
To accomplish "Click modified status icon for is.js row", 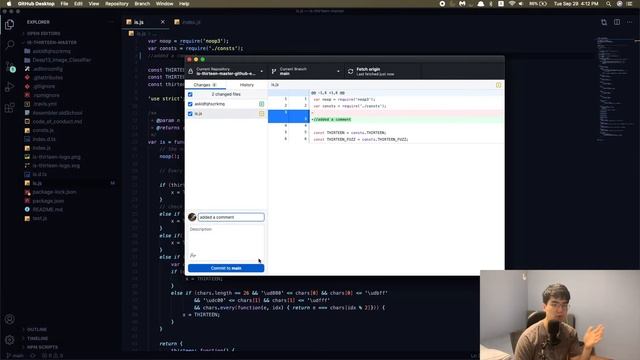I will click(262, 113).
